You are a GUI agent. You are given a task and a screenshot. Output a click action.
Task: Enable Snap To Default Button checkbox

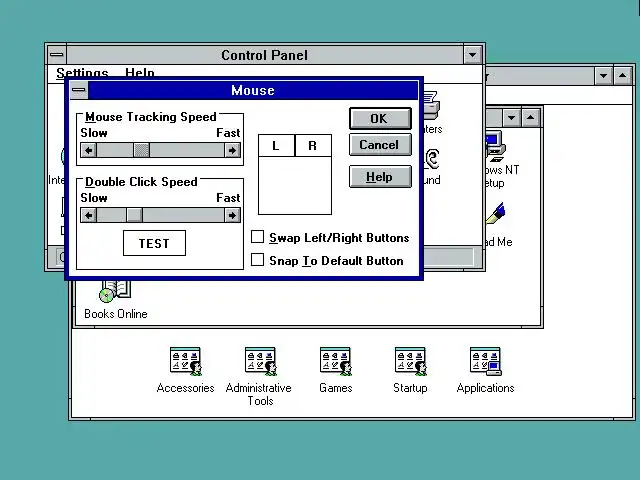click(257, 260)
